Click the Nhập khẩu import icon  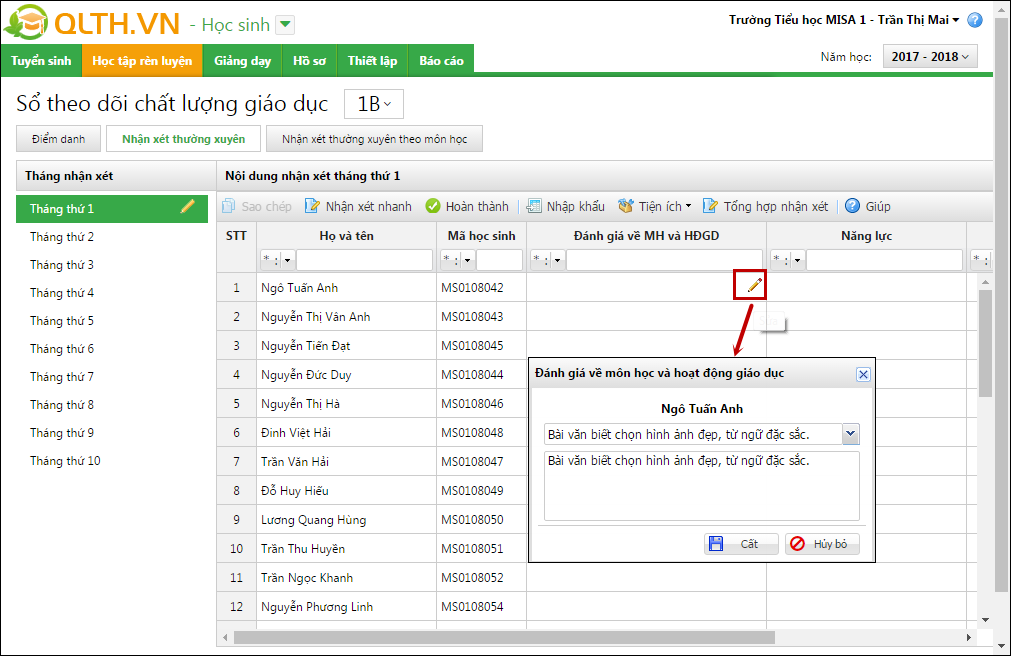pyautogui.click(x=534, y=206)
